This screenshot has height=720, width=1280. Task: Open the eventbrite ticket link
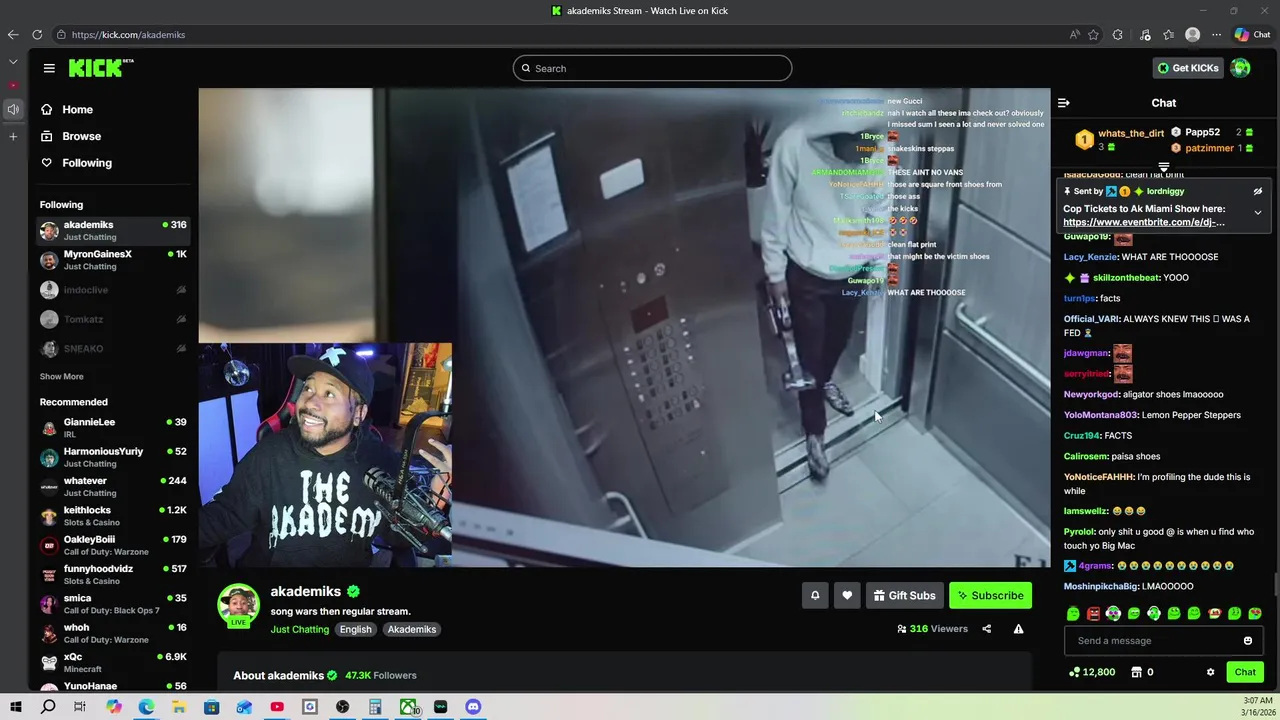(x=1143, y=222)
